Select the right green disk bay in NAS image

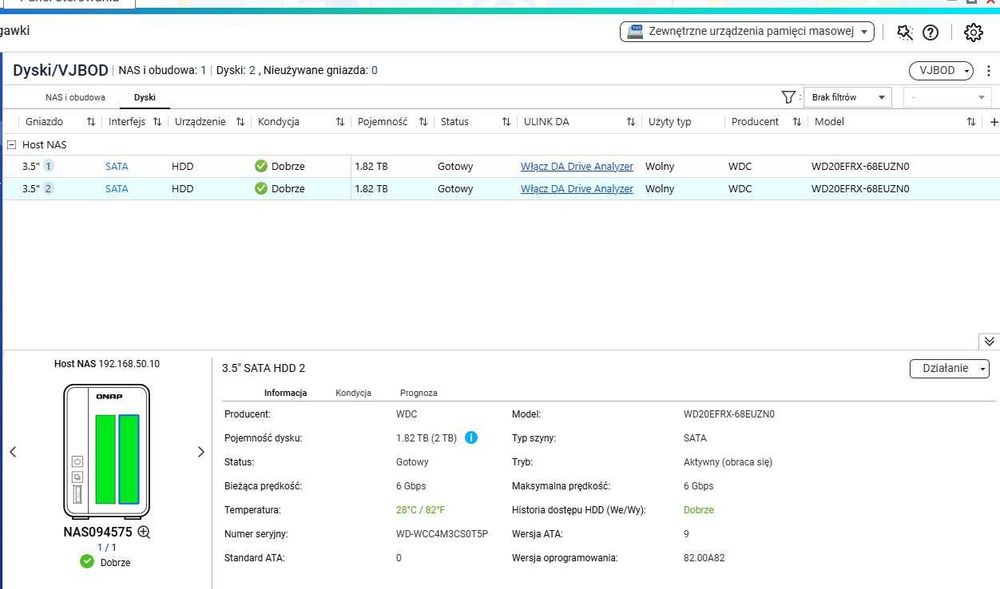129,459
